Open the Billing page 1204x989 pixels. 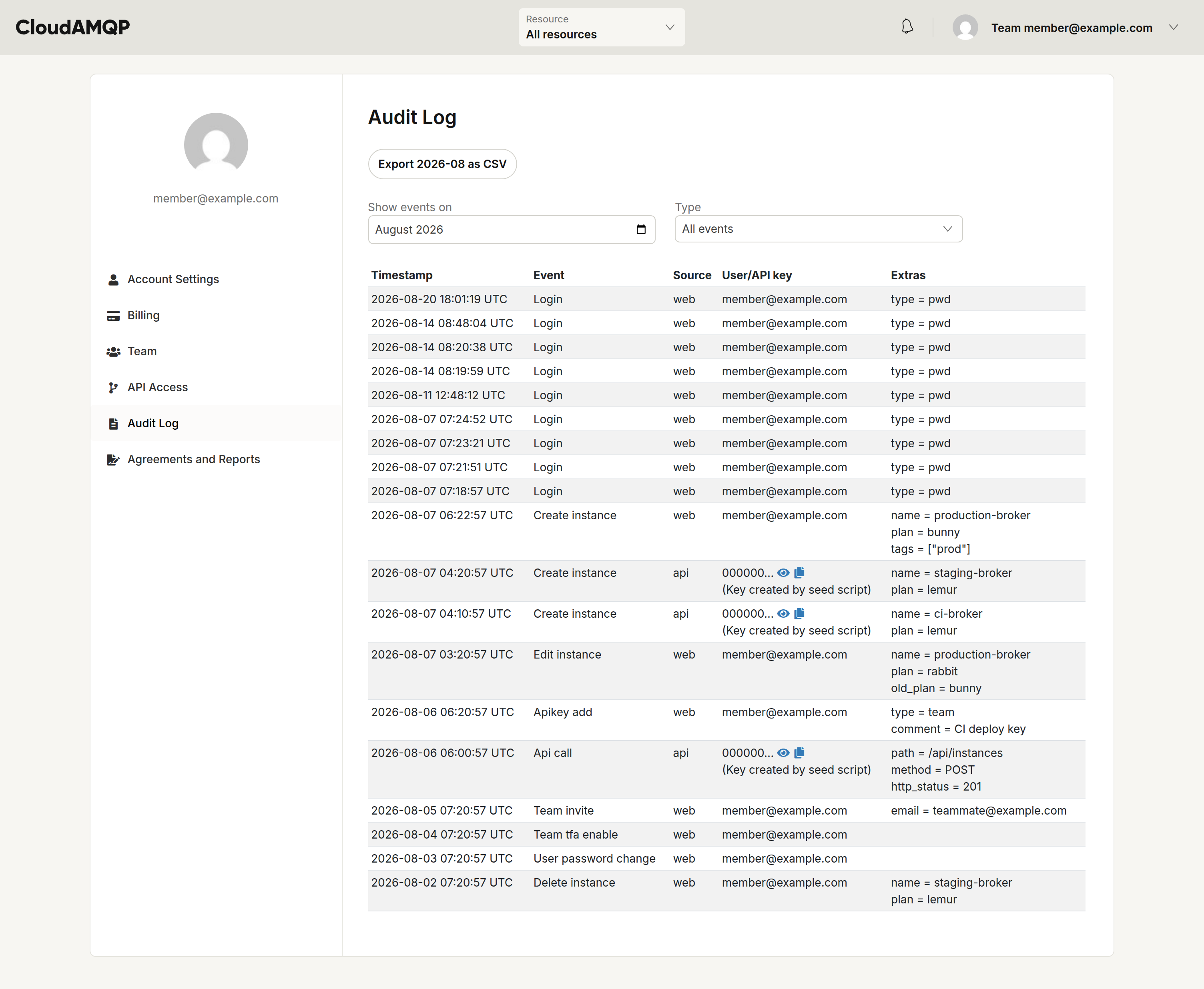point(144,315)
